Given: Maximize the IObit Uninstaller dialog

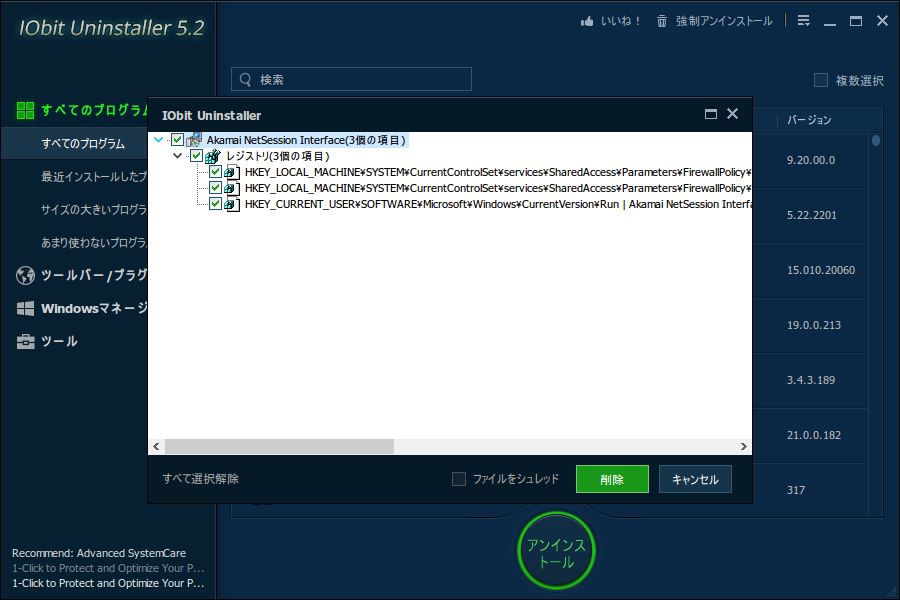Looking at the screenshot, I should pyautogui.click(x=711, y=114).
